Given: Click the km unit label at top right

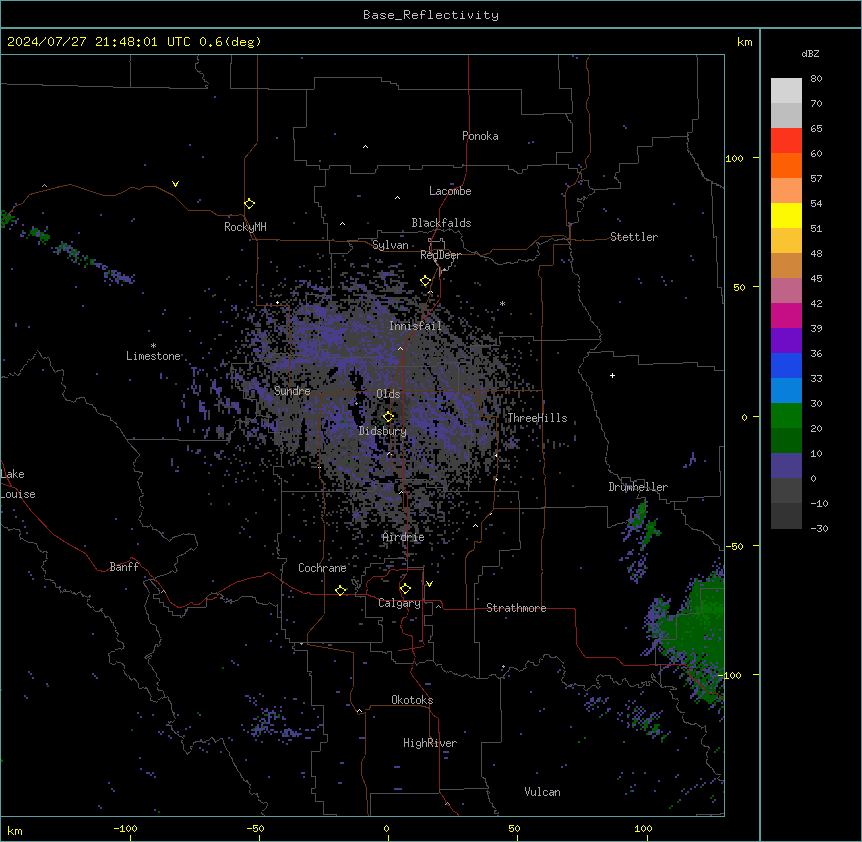Looking at the screenshot, I should [744, 42].
